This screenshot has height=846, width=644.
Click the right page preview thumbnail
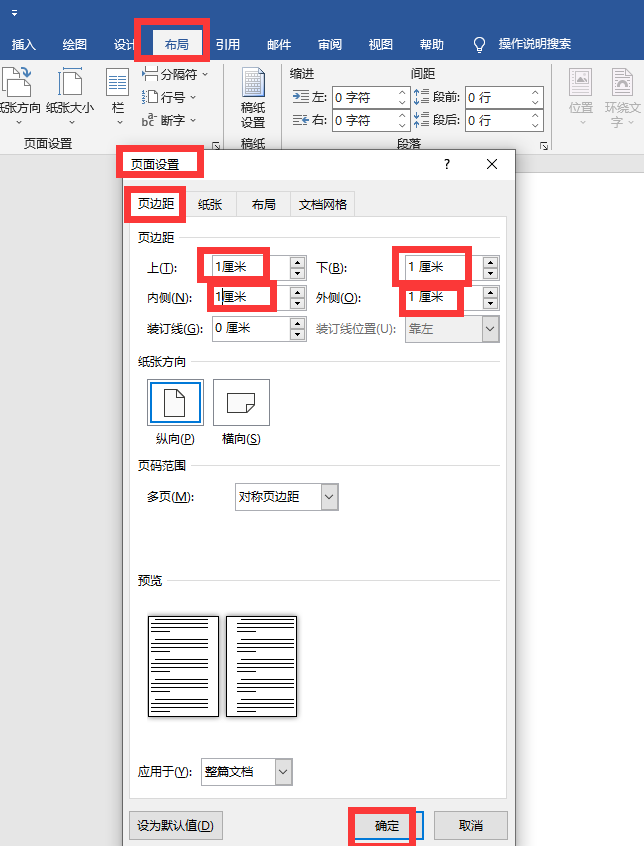262,666
